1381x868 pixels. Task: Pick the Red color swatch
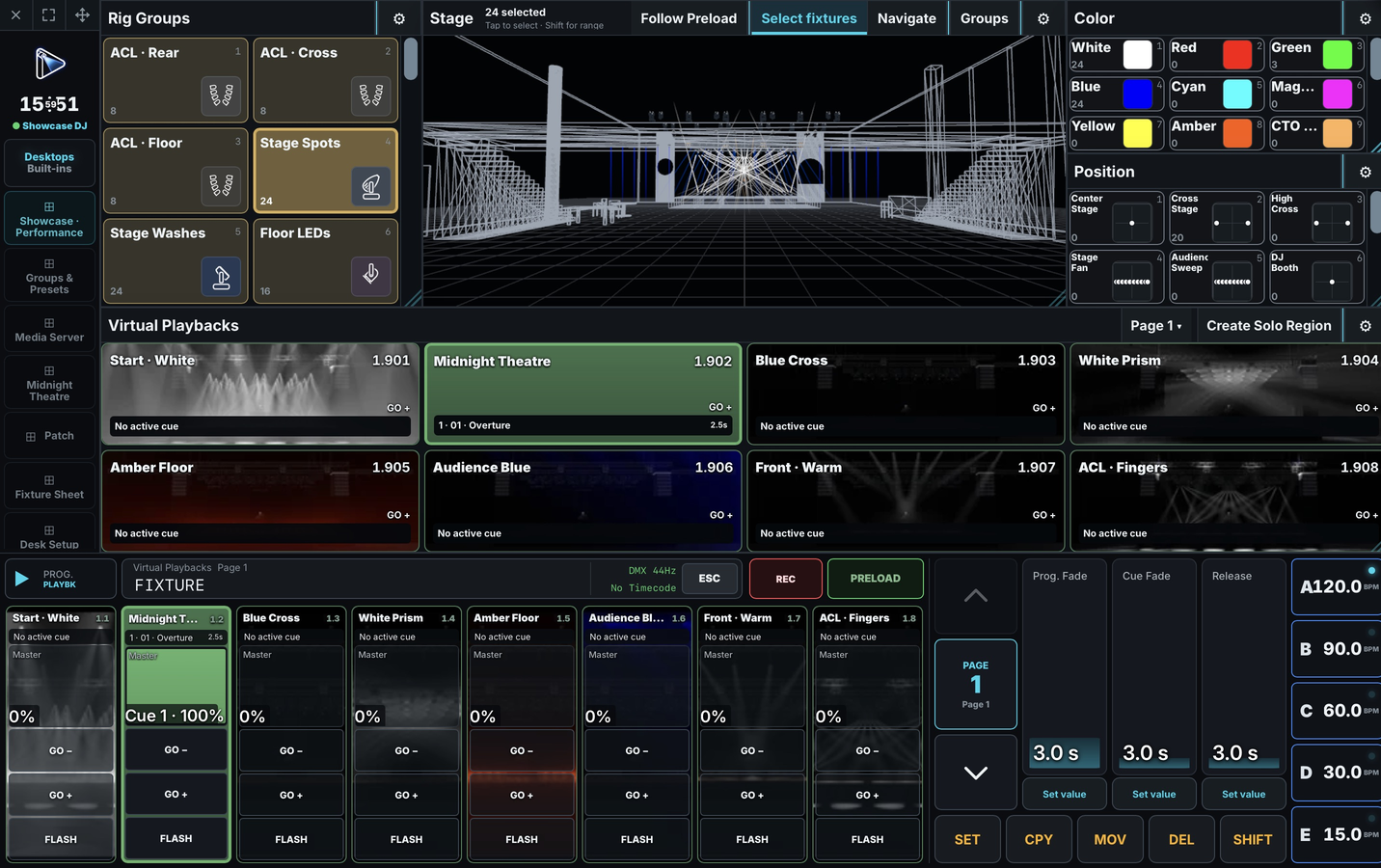1237,55
